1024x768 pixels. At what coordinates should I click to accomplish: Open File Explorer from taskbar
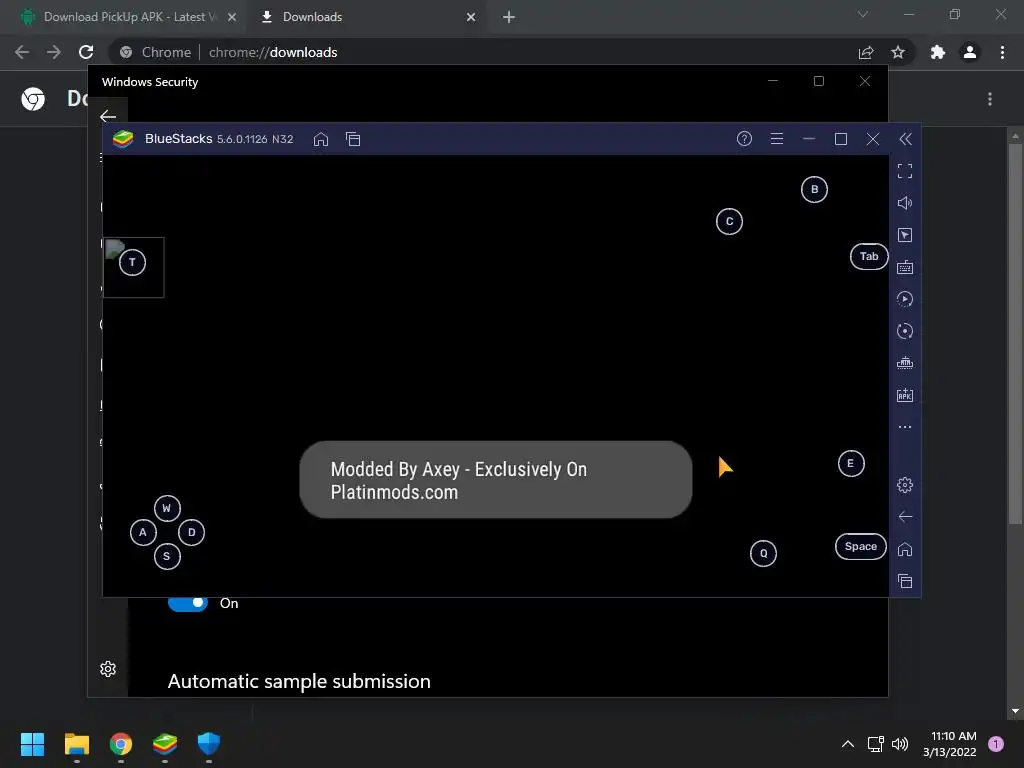click(x=76, y=744)
